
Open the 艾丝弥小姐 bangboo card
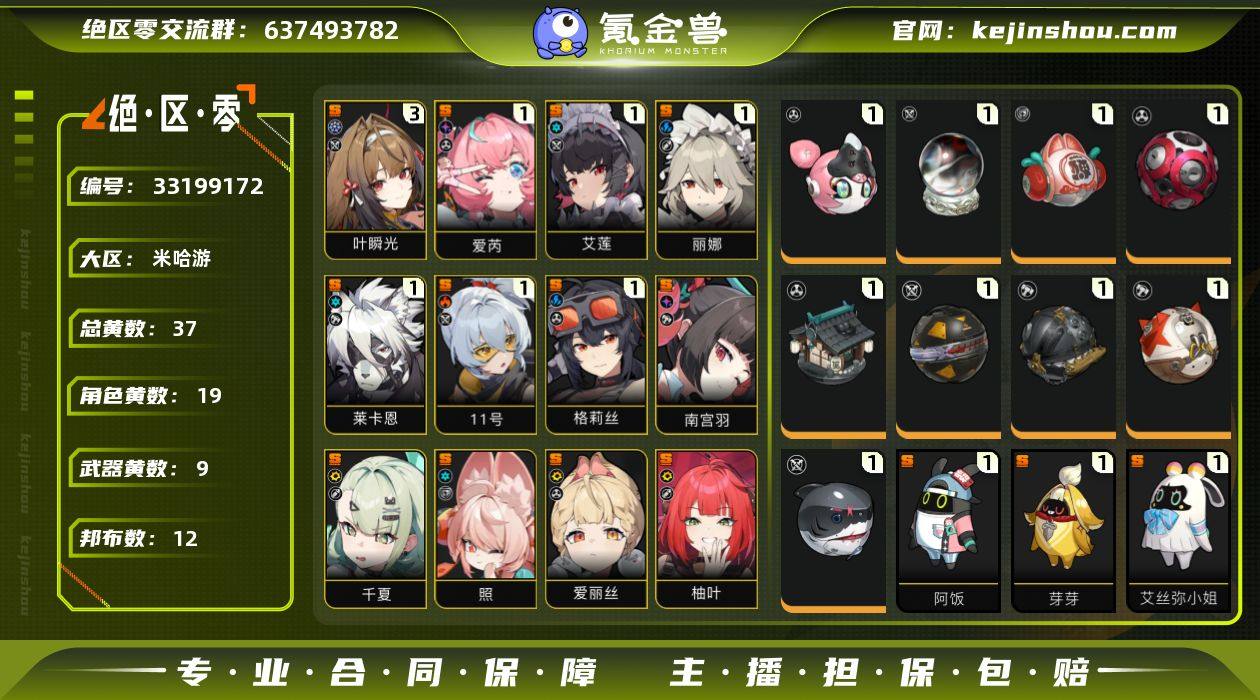(x=1178, y=531)
